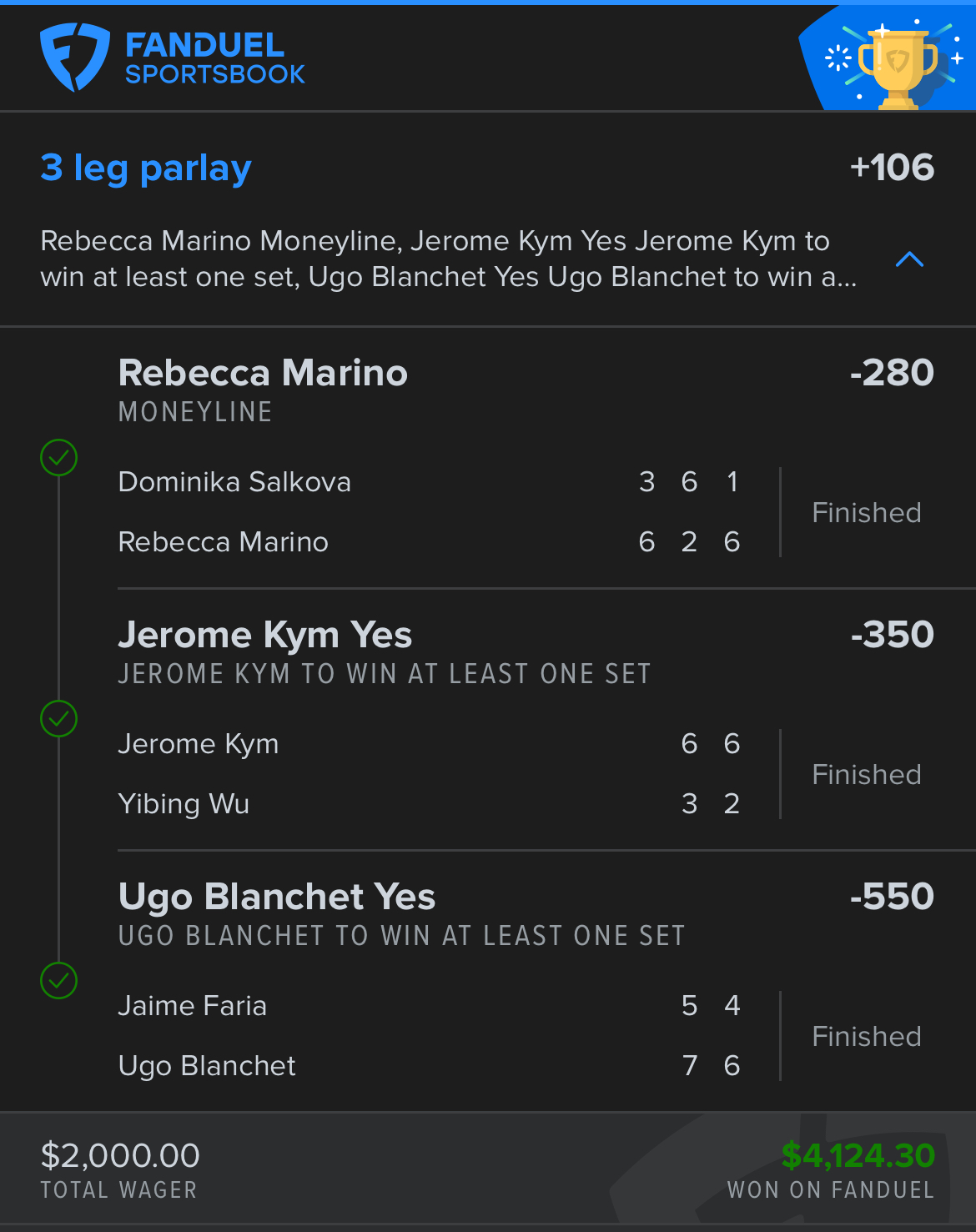Click the FanDuel Sportsbook wordmark
The height and width of the screenshot is (1232, 976).
point(214,58)
